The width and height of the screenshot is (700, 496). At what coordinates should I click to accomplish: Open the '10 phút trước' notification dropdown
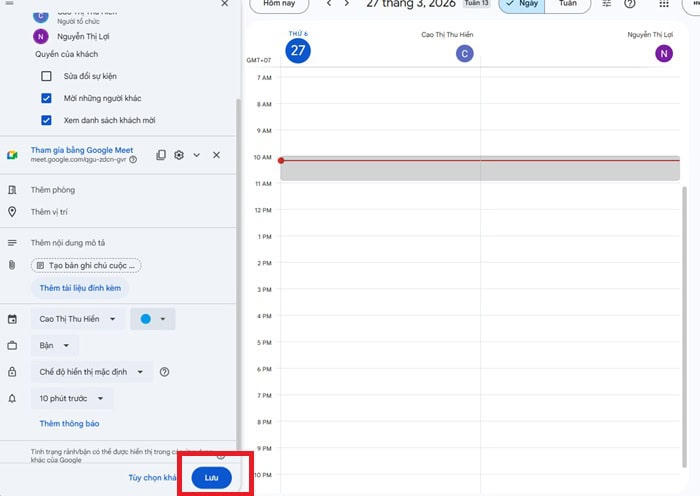[73, 398]
